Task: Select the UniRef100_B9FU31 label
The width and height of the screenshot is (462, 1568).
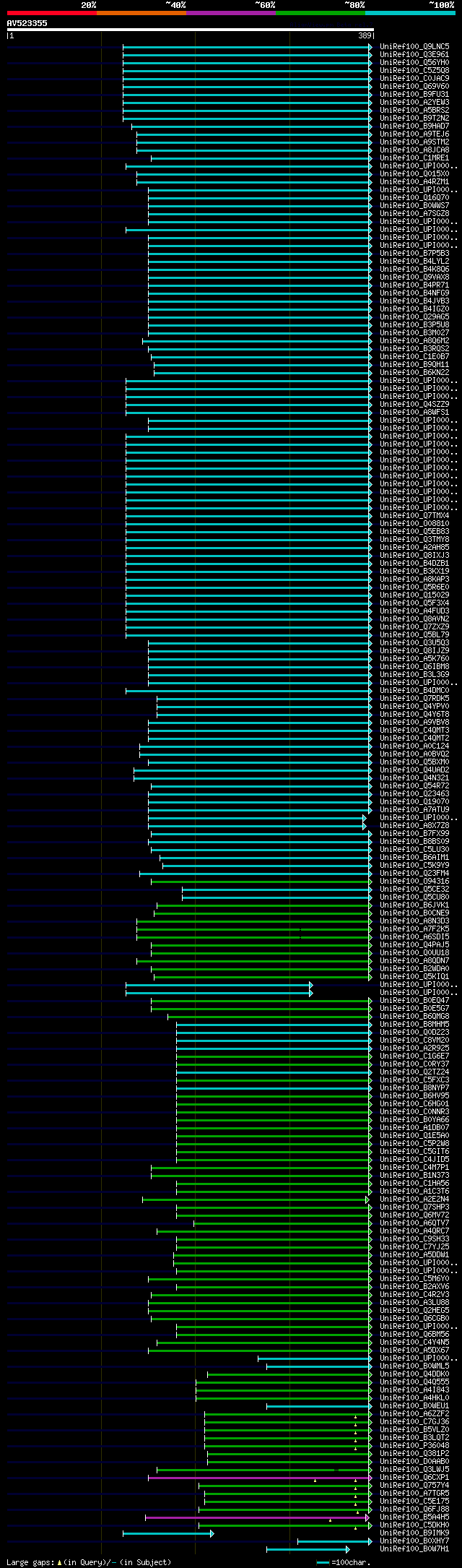Action: (x=414, y=95)
